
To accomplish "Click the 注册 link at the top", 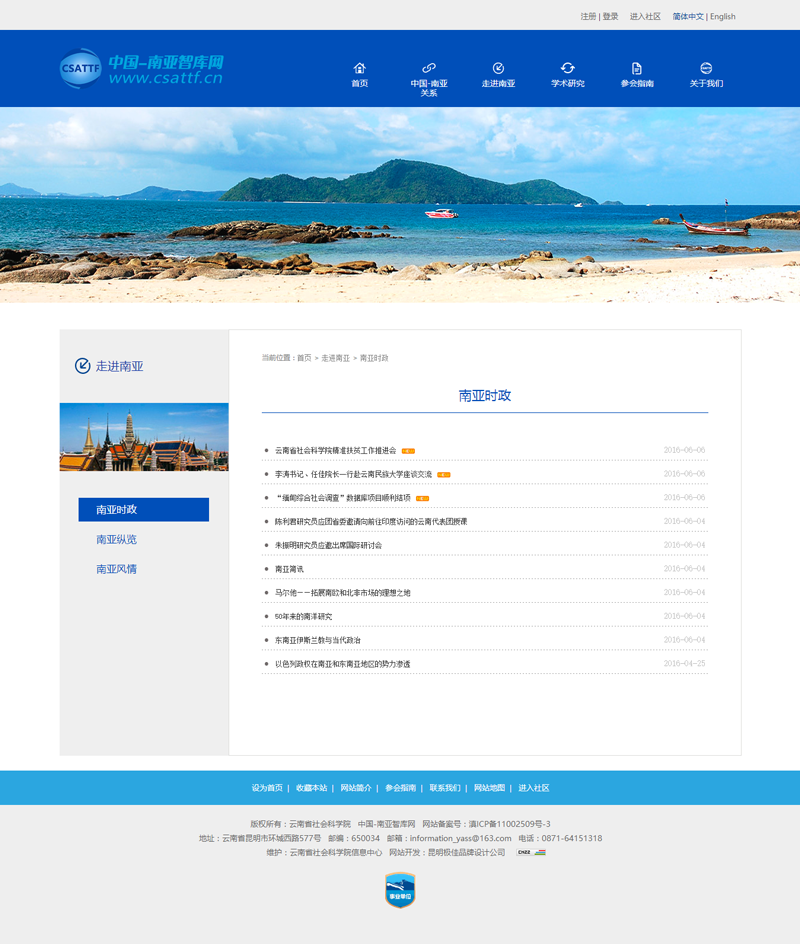I will tap(588, 16).
